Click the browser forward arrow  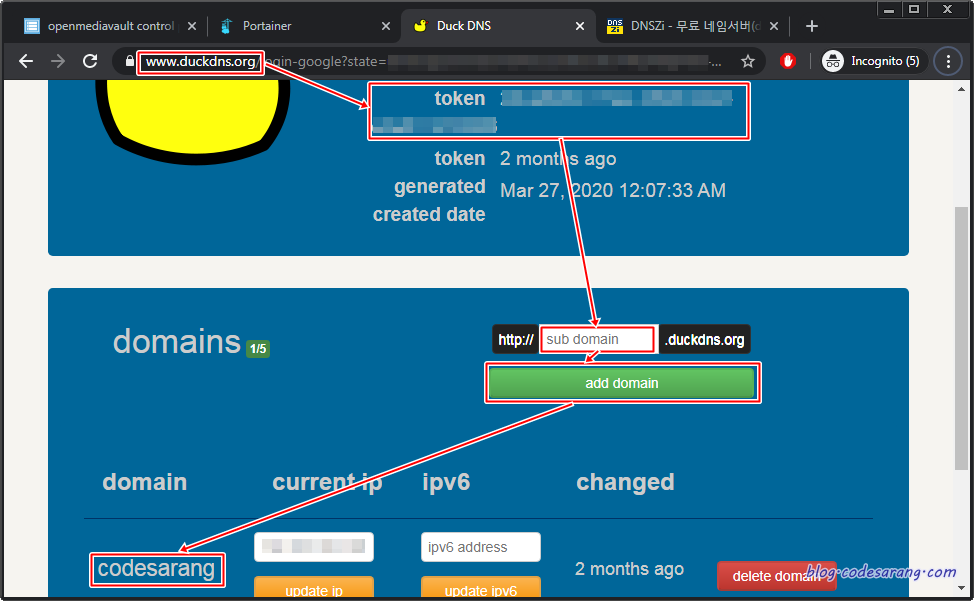[58, 61]
